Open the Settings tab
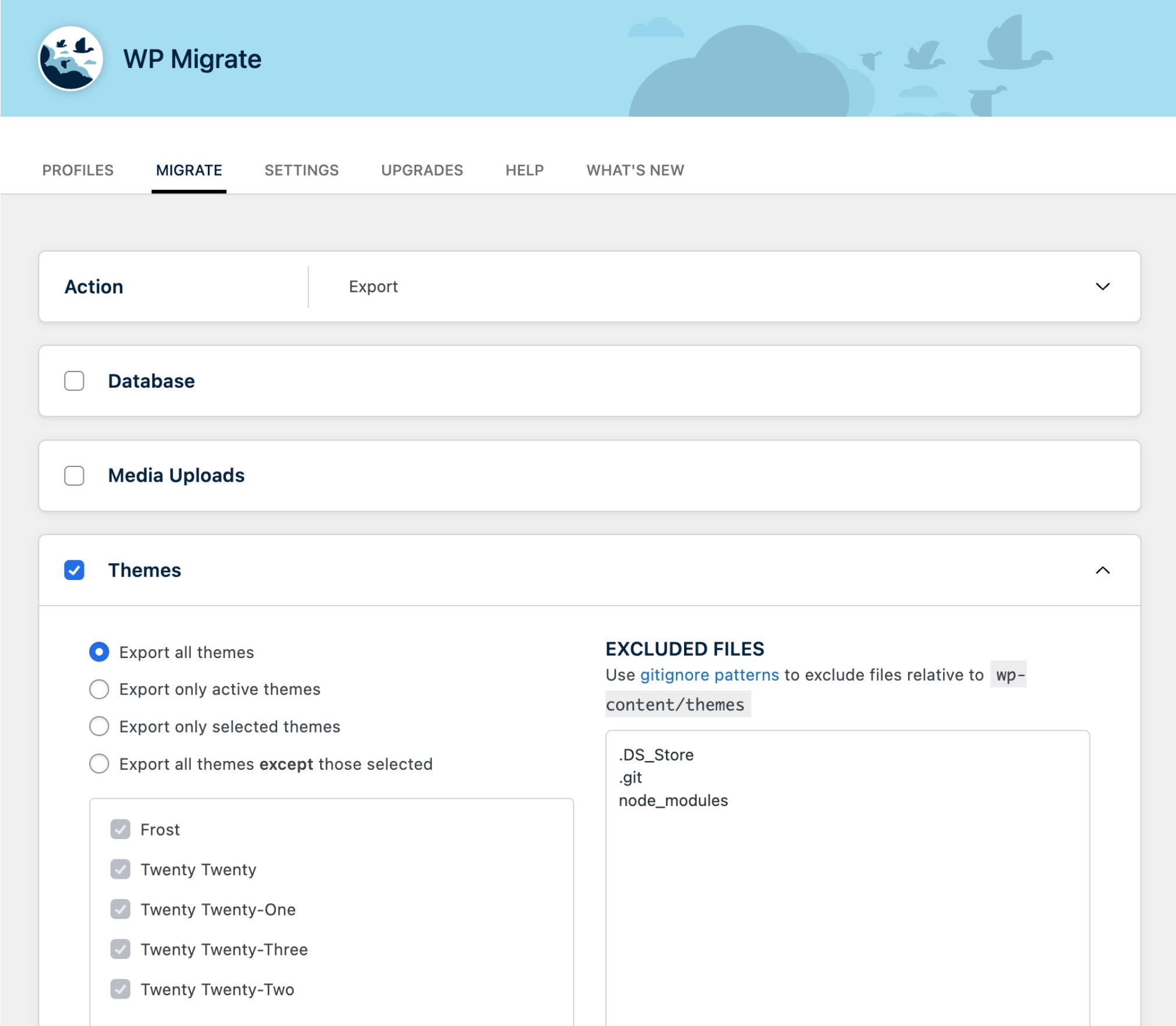This screenshot has height=1026, width=1176. click(301, 170)
